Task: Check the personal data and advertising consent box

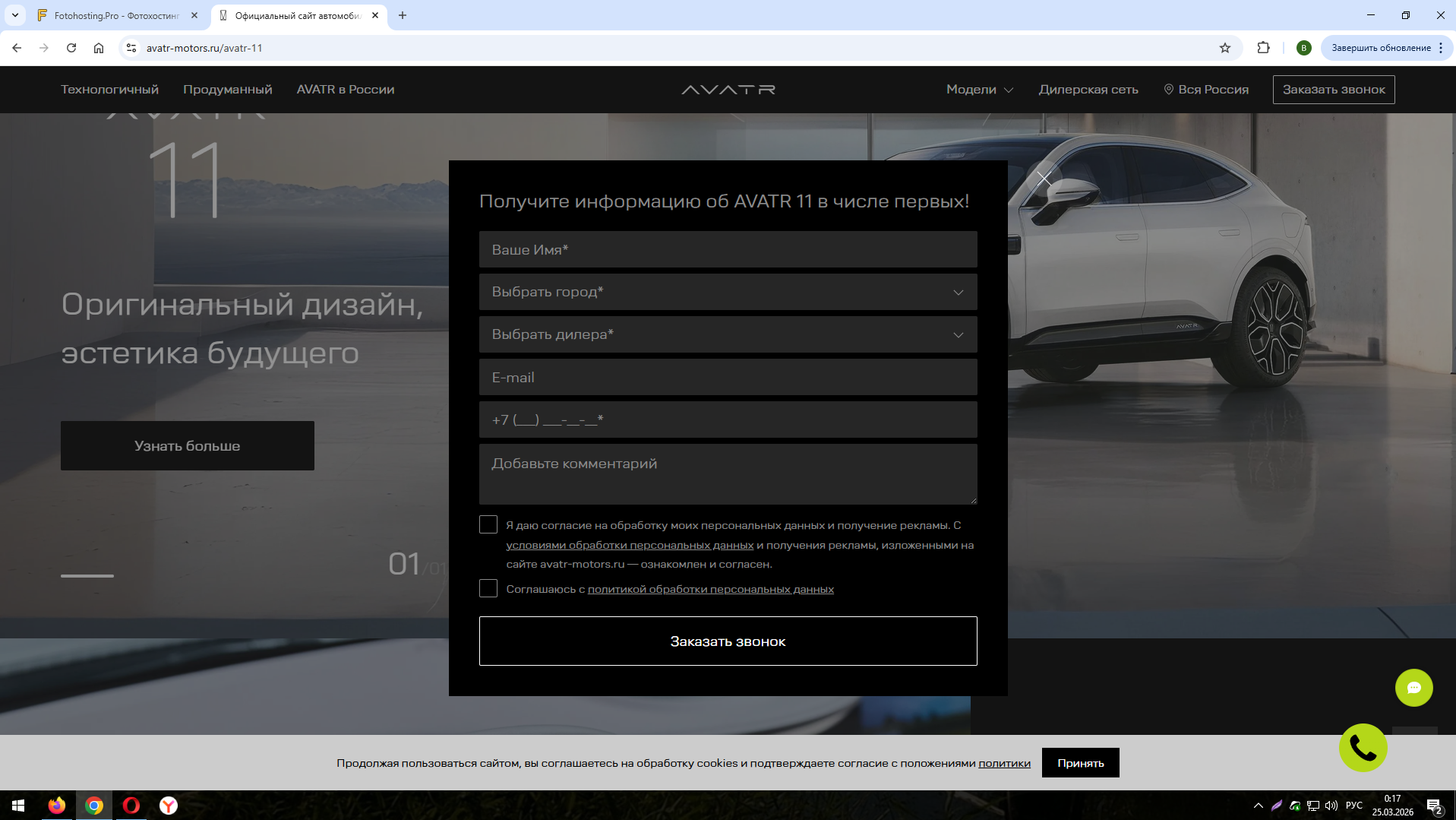Action: click(488, 524)
